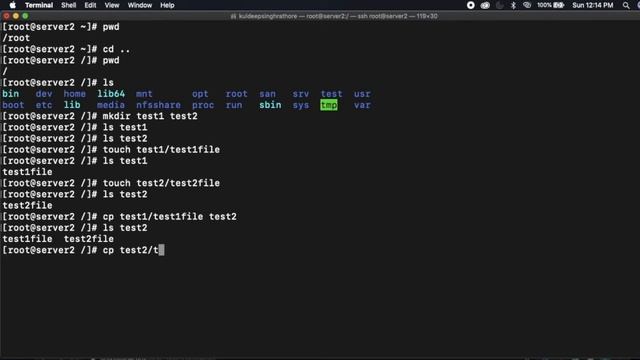Click the srv directory entry
The height and width of the screenshot is (360, 640).
pyautogui.click(x=301, y=94)
